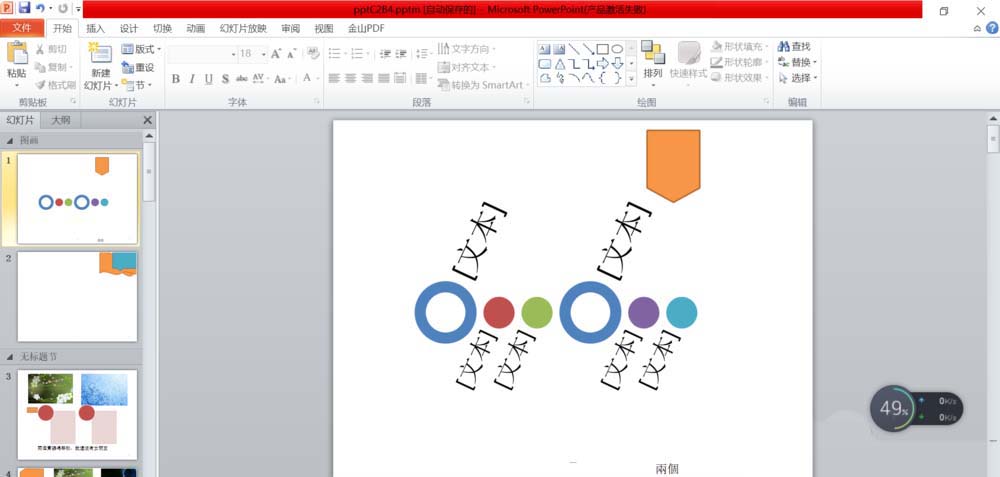Open the 文件 file menu
1000x477 pixels.
click(22, 28)
